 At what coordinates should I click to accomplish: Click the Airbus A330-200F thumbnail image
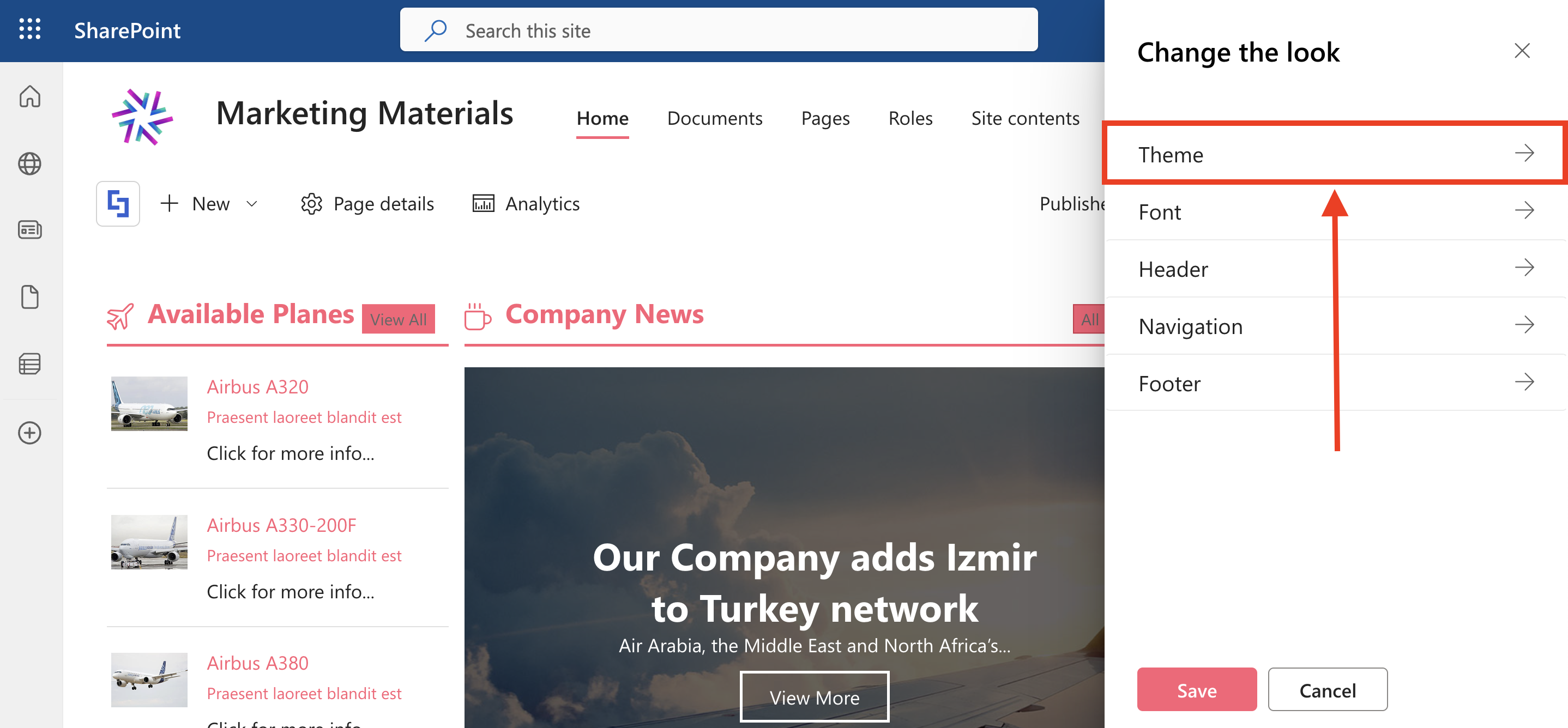coord(149,542)
